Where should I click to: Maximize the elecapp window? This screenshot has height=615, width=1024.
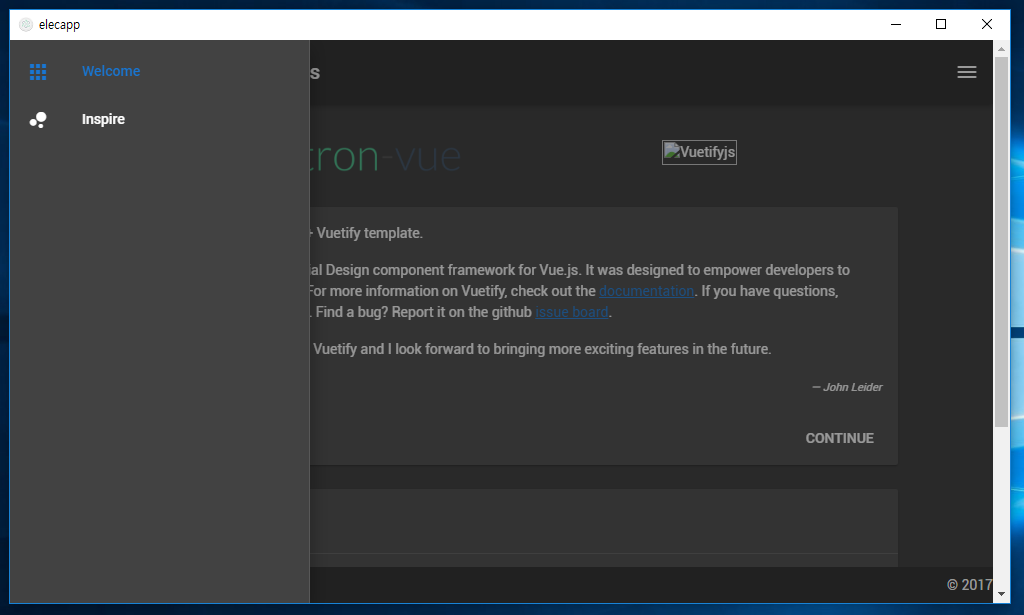coord(941,25)
